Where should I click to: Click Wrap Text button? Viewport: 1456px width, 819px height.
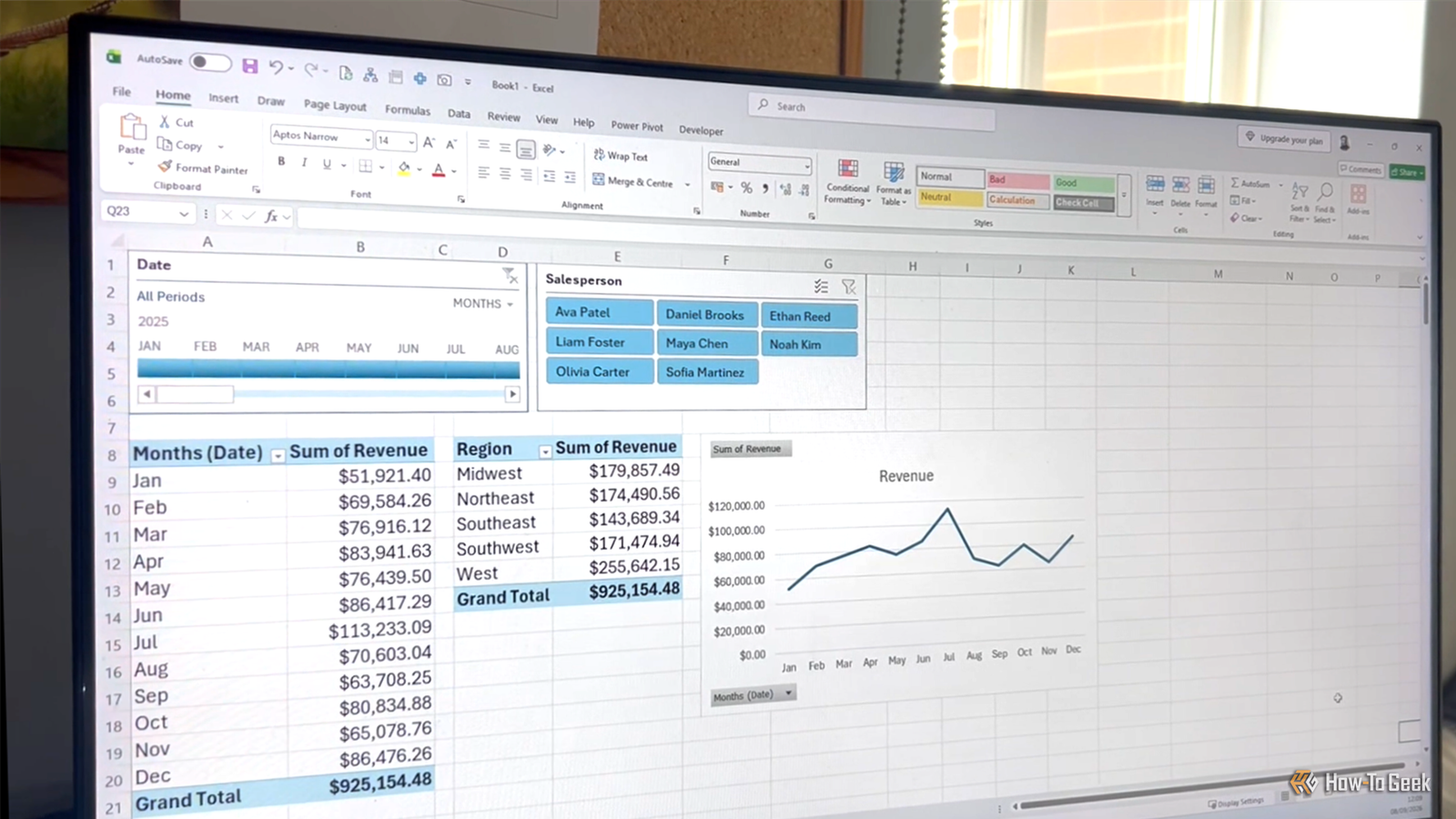point(621,156)
